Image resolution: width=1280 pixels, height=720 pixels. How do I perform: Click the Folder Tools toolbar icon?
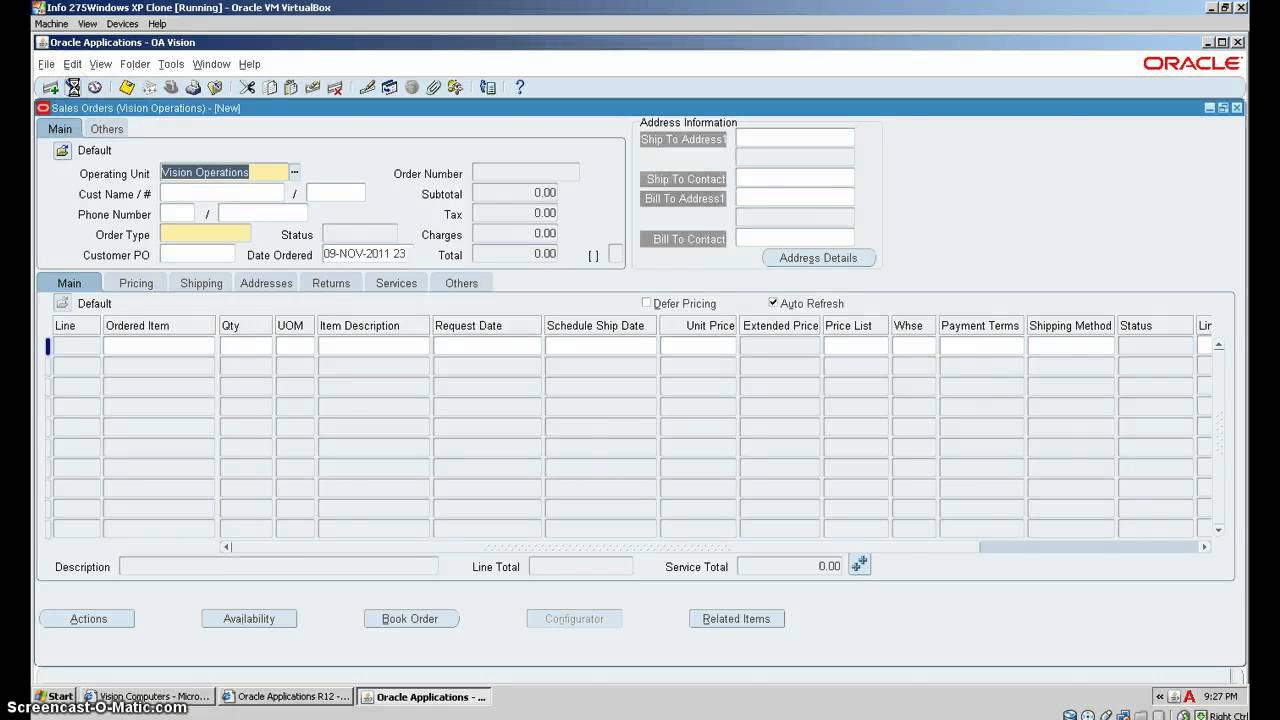tap(455, 88)
